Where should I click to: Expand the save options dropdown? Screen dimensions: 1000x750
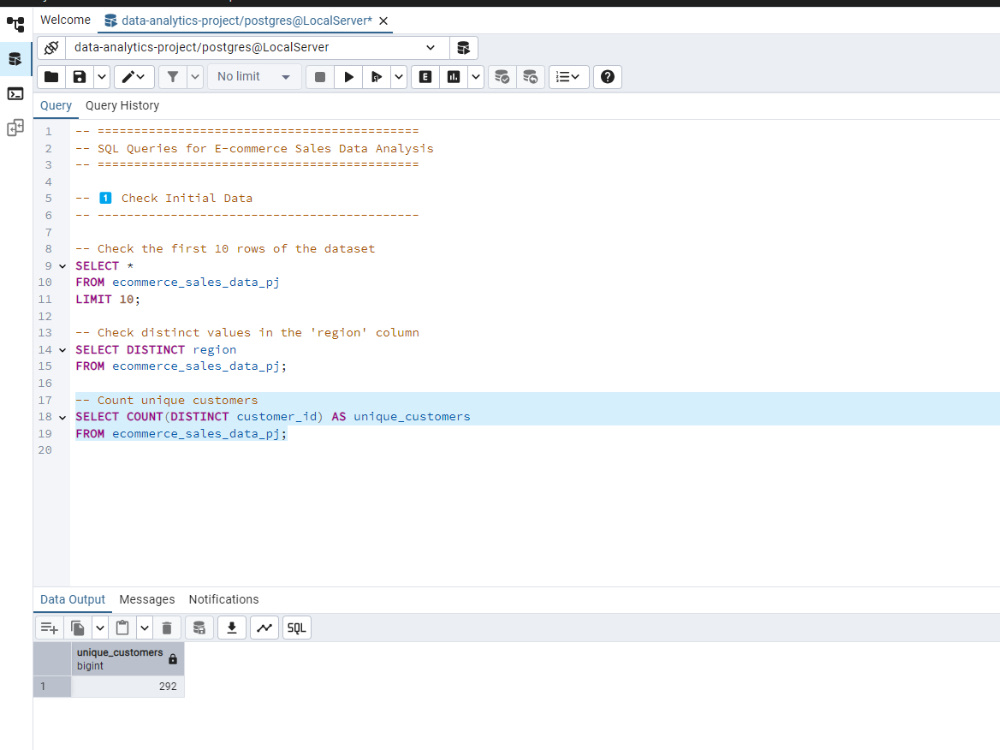coord(101,77)
